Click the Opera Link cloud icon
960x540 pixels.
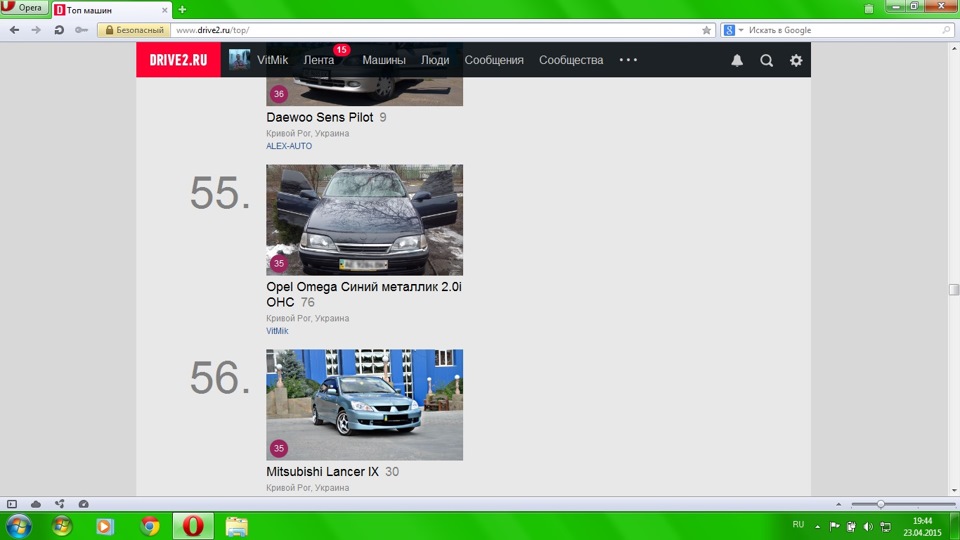(x=36, y=504)
